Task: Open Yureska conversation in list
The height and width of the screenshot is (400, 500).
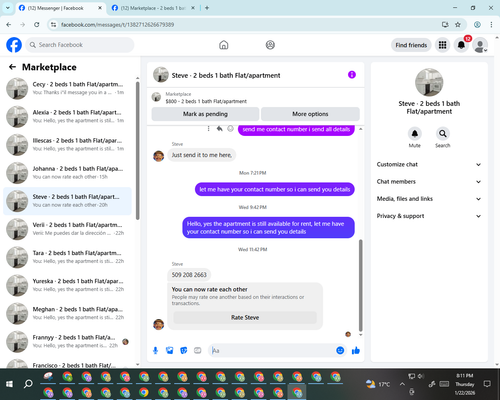Action: pyautogui.click(x=68, y=285)
